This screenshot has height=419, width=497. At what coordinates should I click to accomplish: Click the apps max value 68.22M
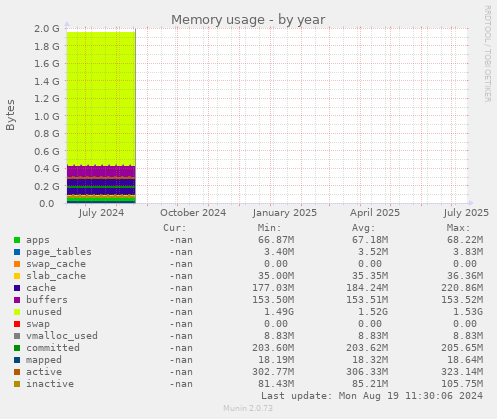(465, 240)
